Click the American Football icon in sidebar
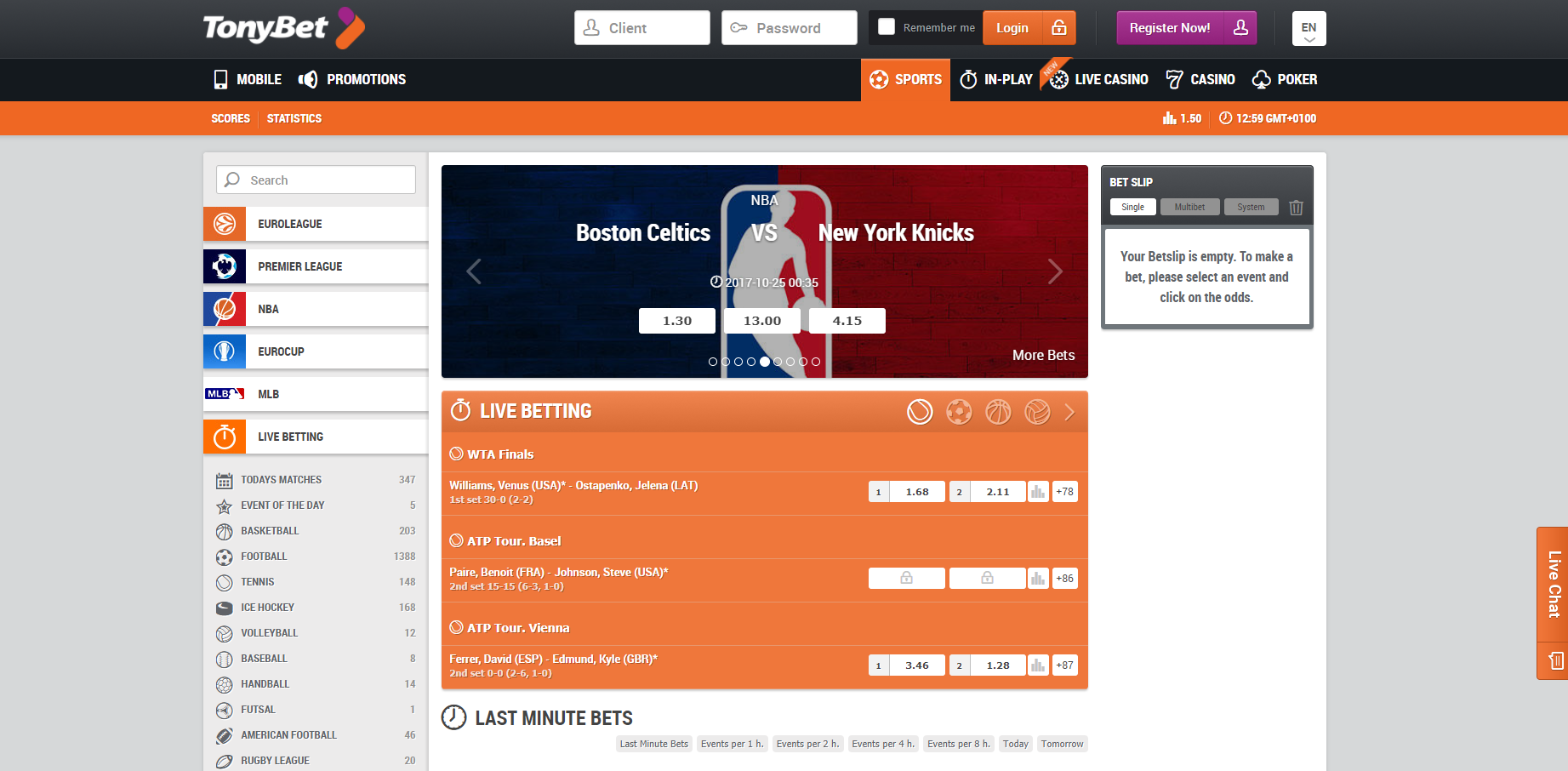Image resolution: width=1568 pixels, height=771 pixels. [224, 736]
